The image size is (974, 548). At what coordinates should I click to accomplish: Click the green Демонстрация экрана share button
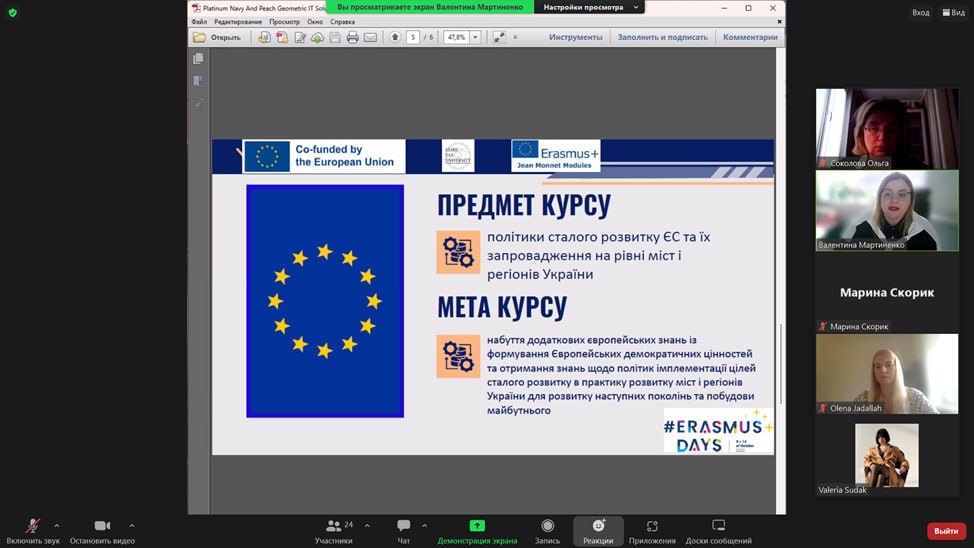(477, 532)
